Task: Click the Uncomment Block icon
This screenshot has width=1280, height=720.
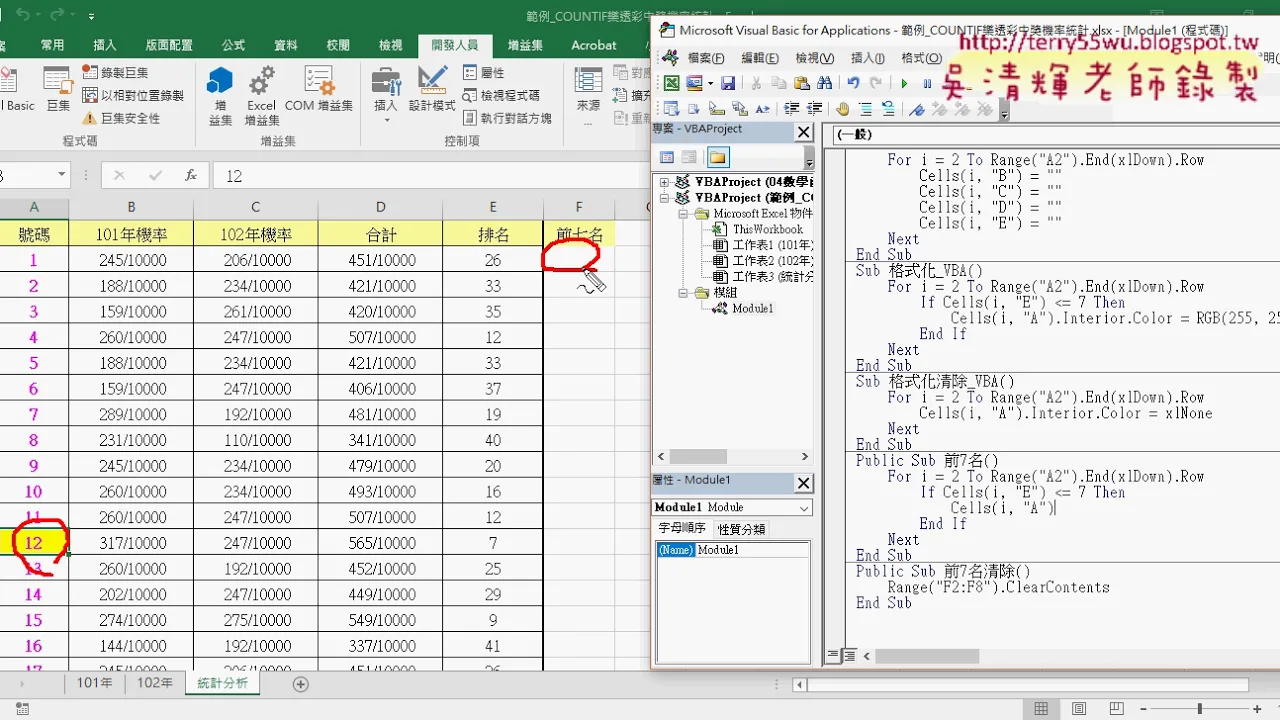Action: coord(888,108)
